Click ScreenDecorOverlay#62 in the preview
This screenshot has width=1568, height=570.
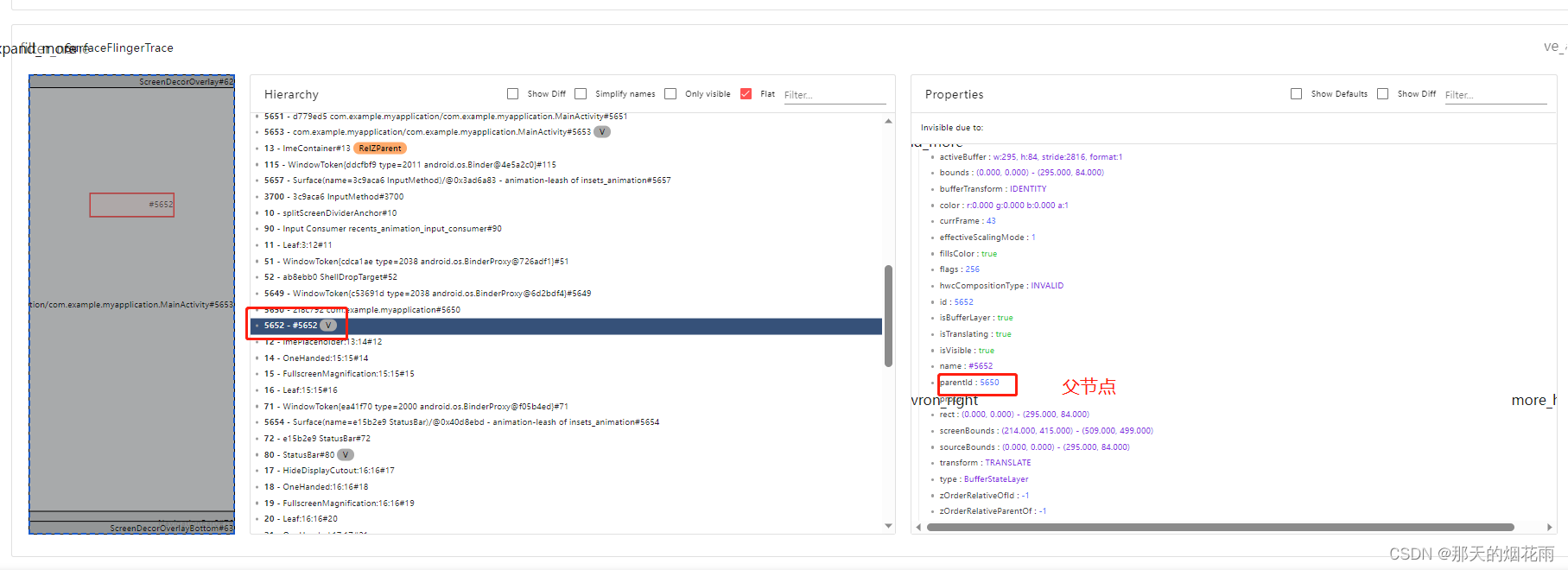(x=187, y=82)
